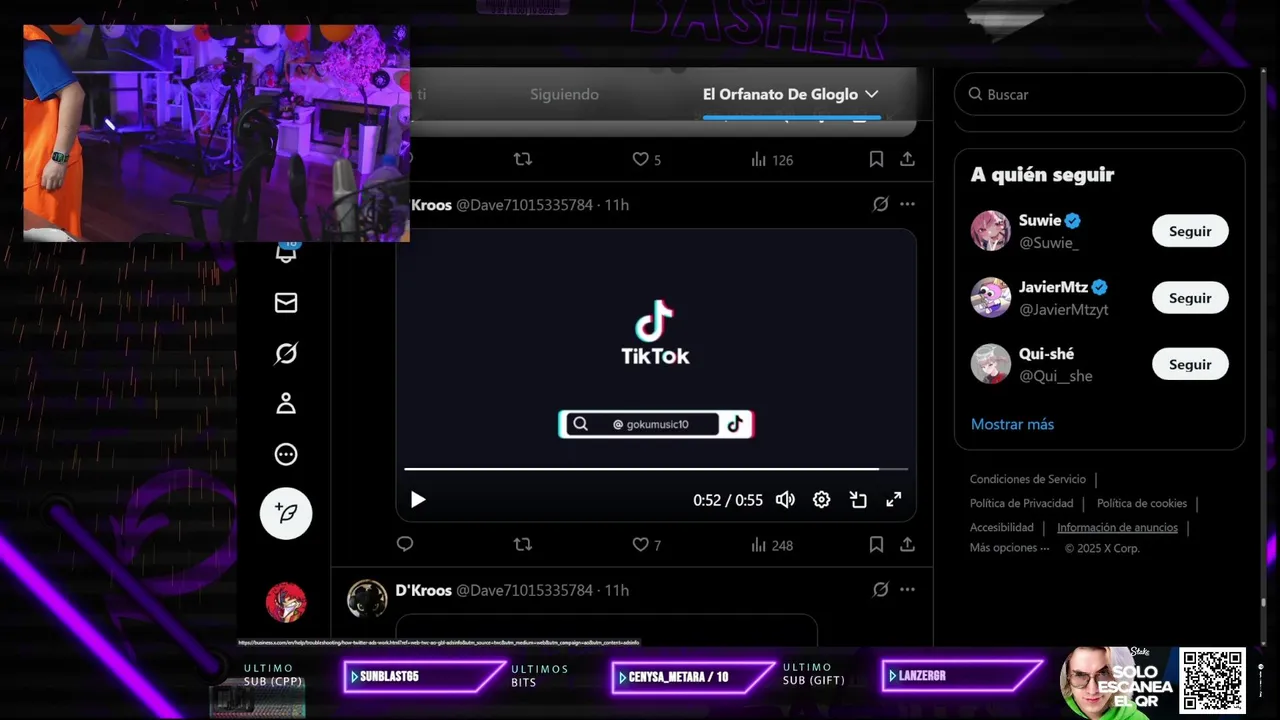The height and width of the screenshot is (720, 1280).
Task: Enter fullscreen on the video
Action: (894, 500)
